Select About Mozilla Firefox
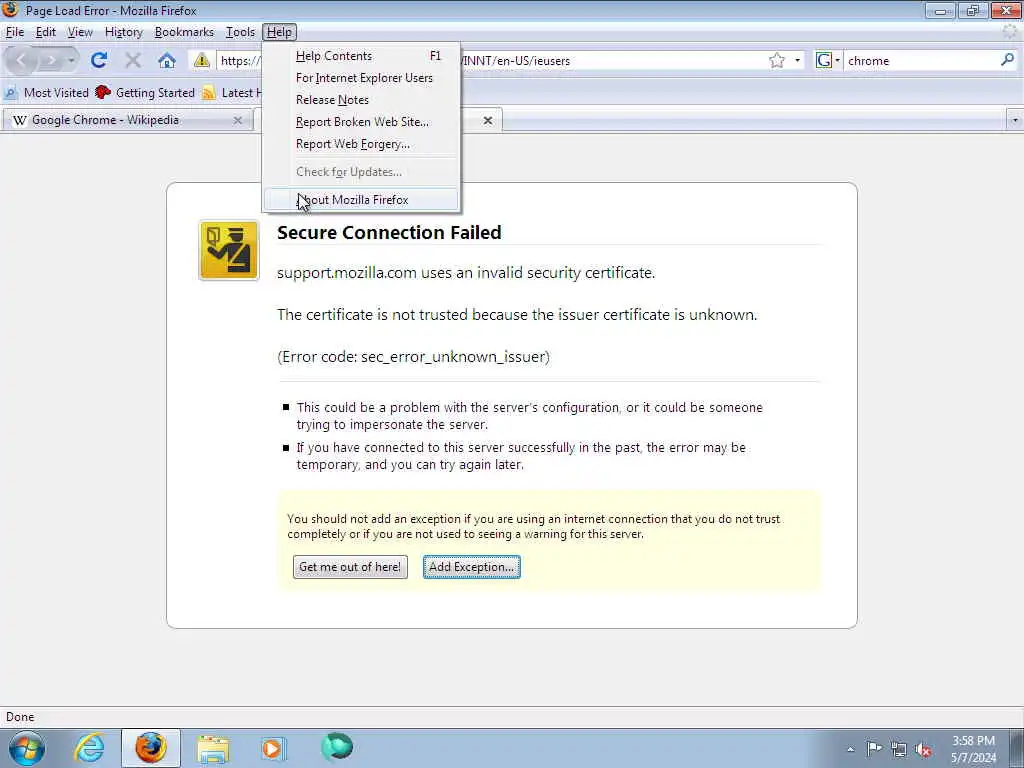 click(361, 200)
